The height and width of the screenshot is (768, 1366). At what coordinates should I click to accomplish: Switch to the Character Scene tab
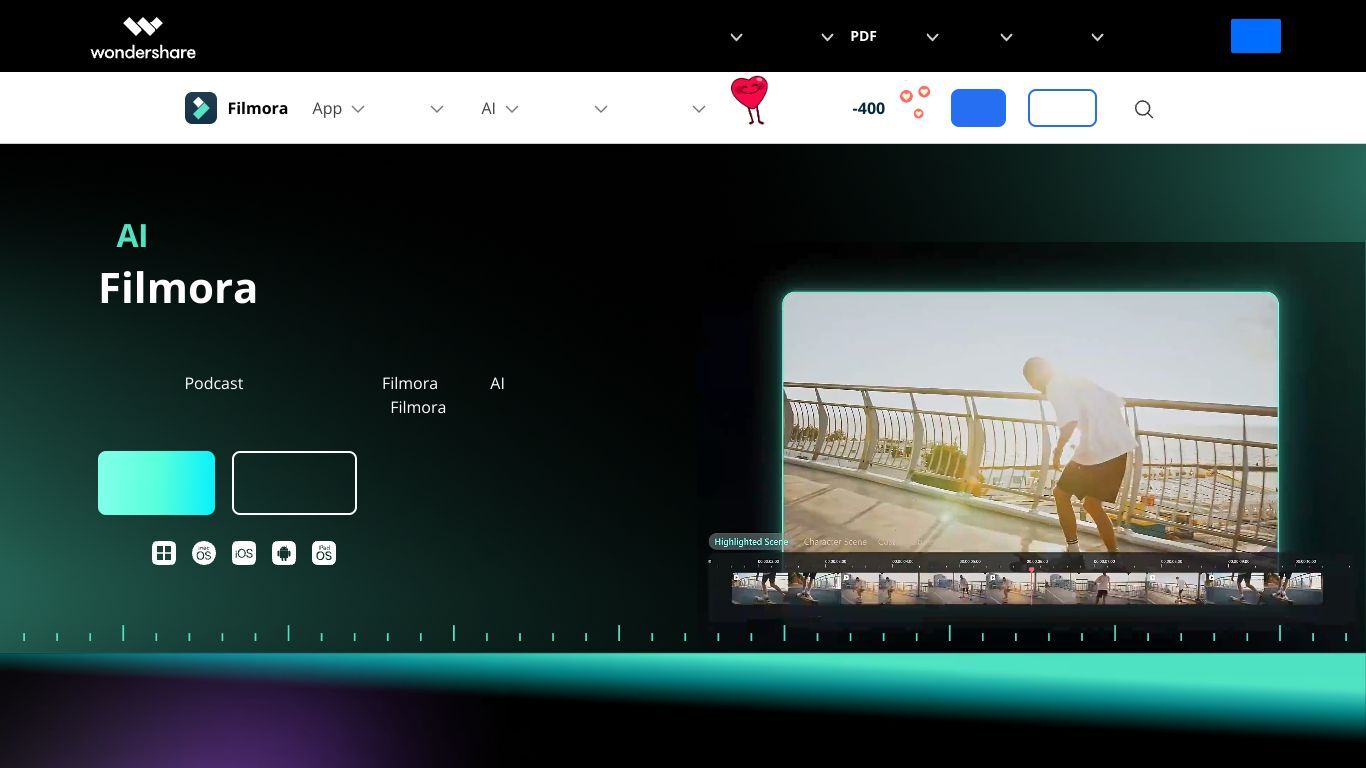[835, 542]
